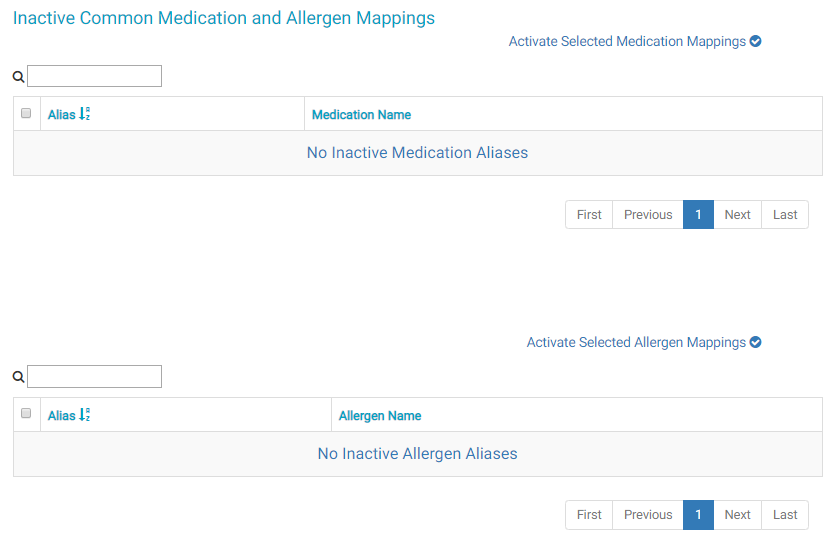Image resolution: width=838 pixels, height=553 pixels.
Task: Click checkmark icon beside Activate Allergen Mappings
Action: pyautogui.click(x=756, y=342)
